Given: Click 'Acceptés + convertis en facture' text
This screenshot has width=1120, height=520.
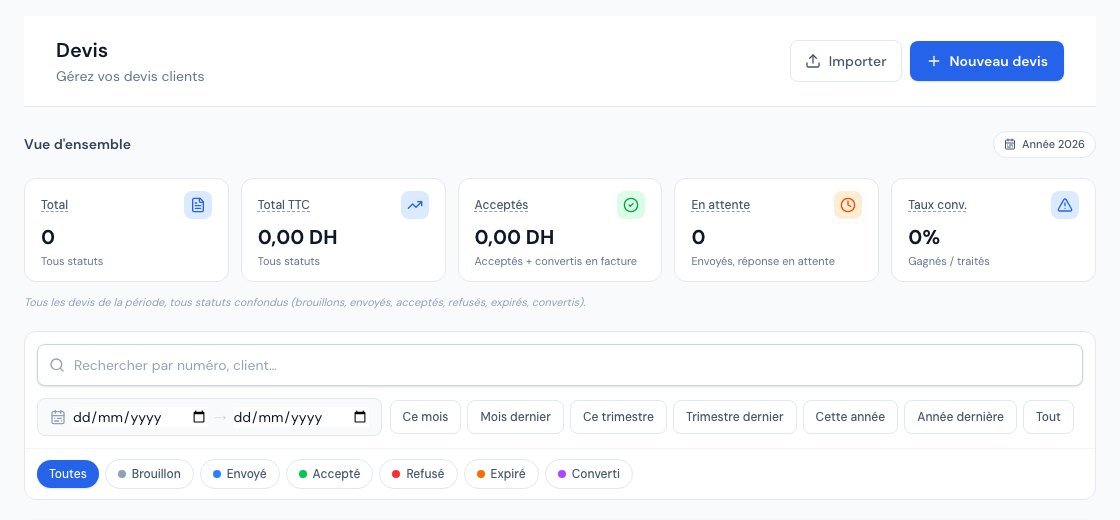Looking at the screenshot, I should click(556, 261).
